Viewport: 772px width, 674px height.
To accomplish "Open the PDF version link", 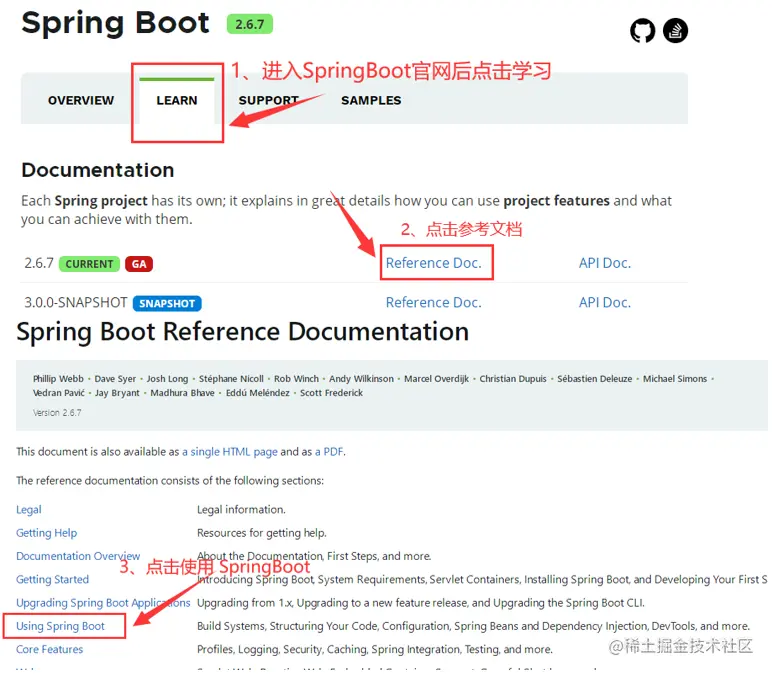I will 329,451.
